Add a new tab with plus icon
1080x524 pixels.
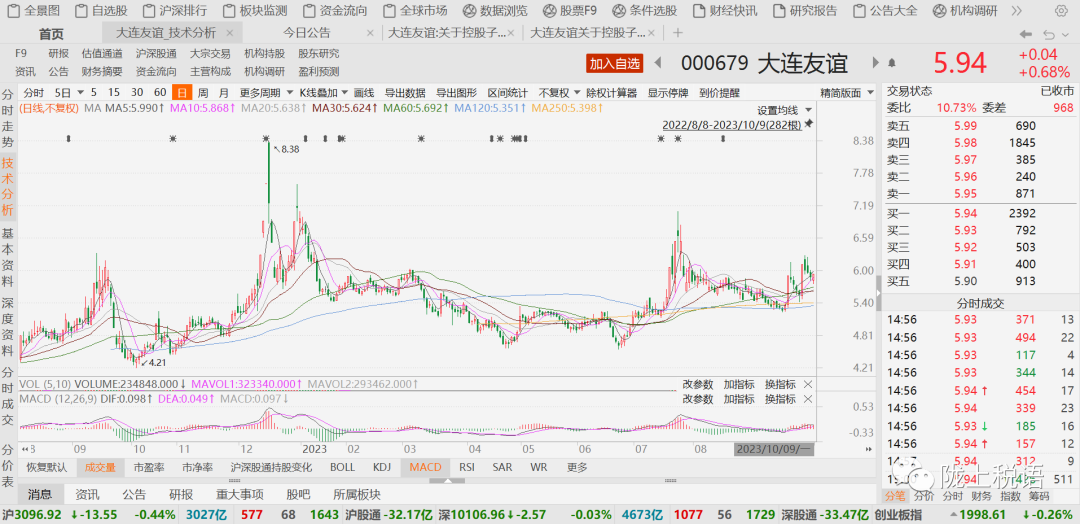678,32
